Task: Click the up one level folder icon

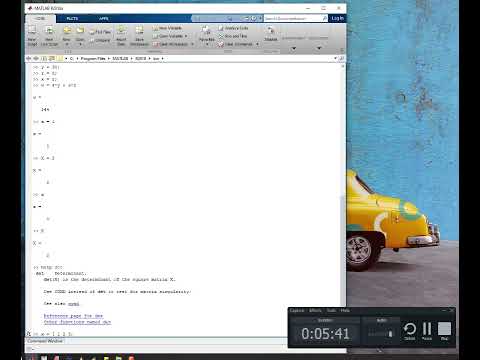Action: point(44,59)
